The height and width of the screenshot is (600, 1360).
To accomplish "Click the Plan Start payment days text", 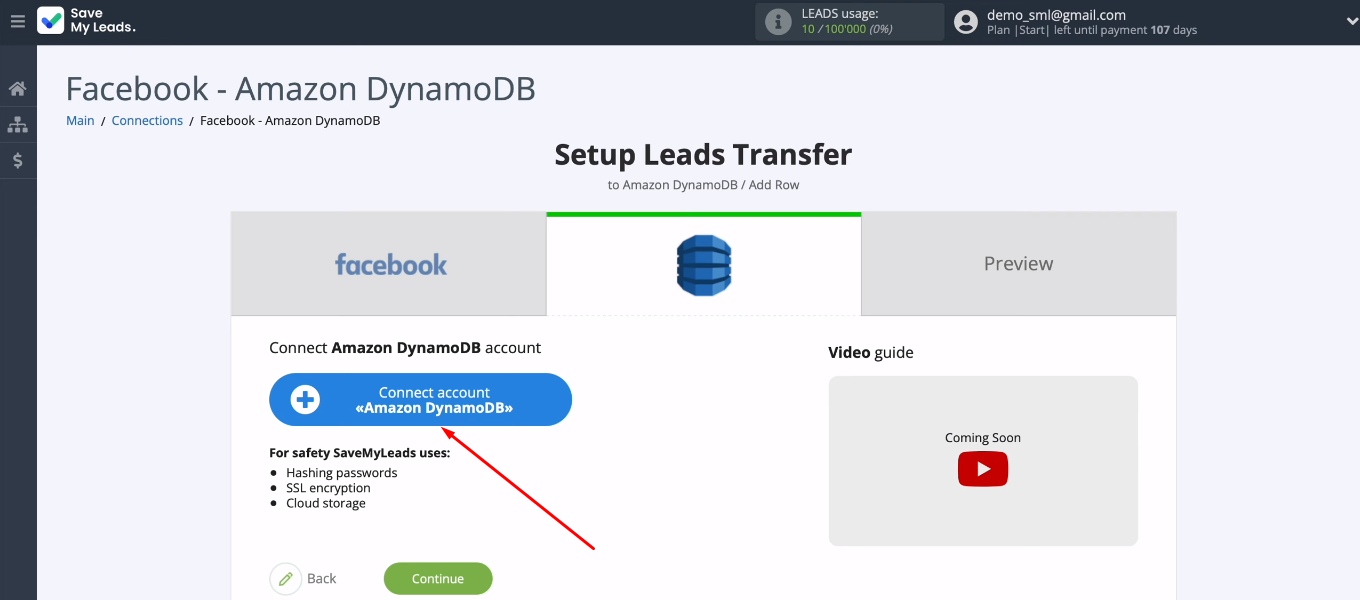I will coord(1092,31).
